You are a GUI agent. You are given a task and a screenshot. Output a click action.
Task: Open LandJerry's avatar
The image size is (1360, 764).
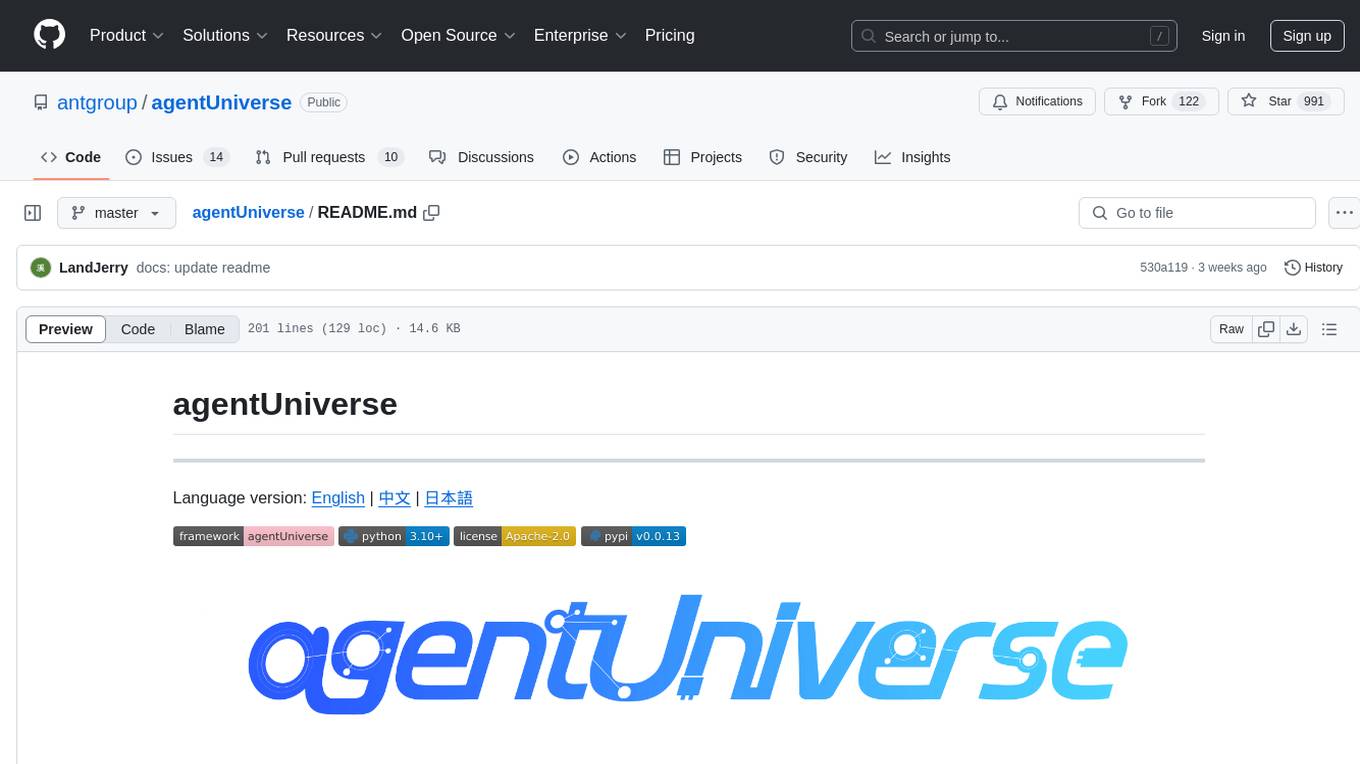(41, 268)
